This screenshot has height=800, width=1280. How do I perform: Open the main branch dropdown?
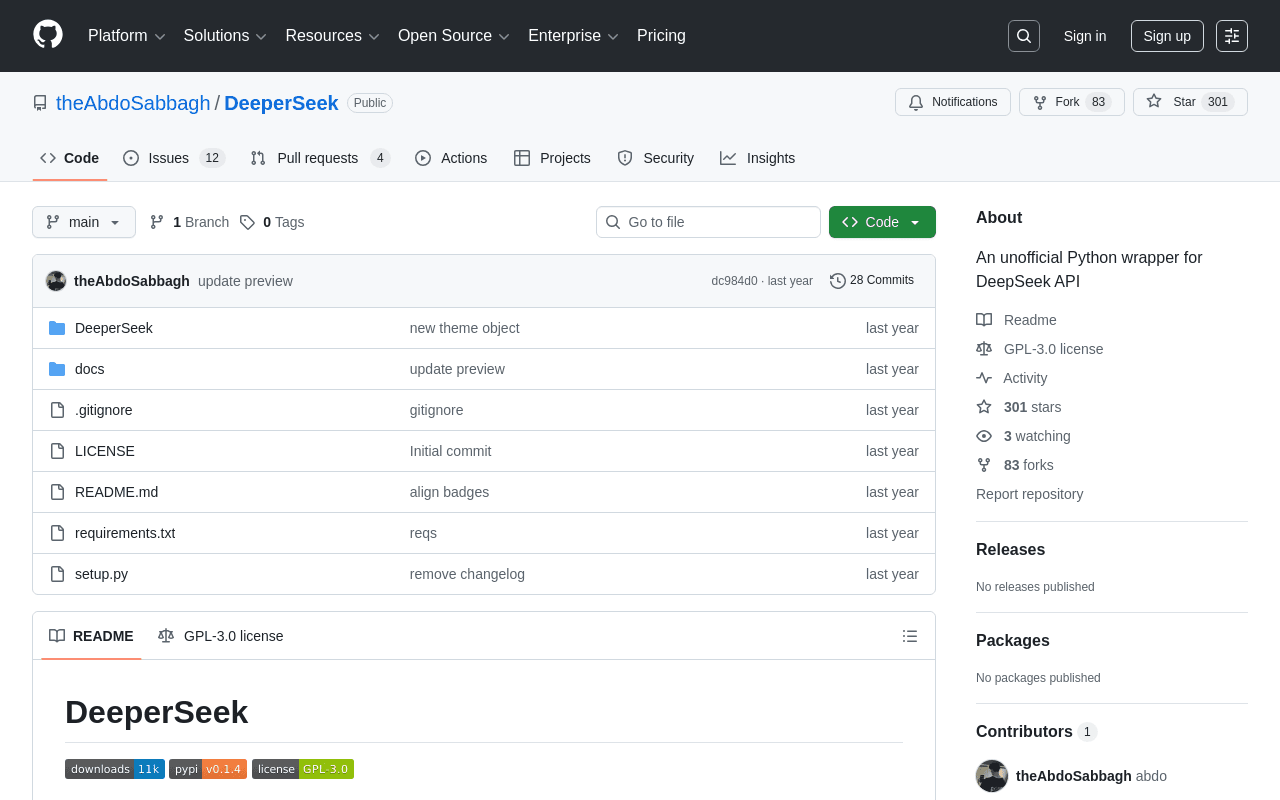[x=84, y=222]
